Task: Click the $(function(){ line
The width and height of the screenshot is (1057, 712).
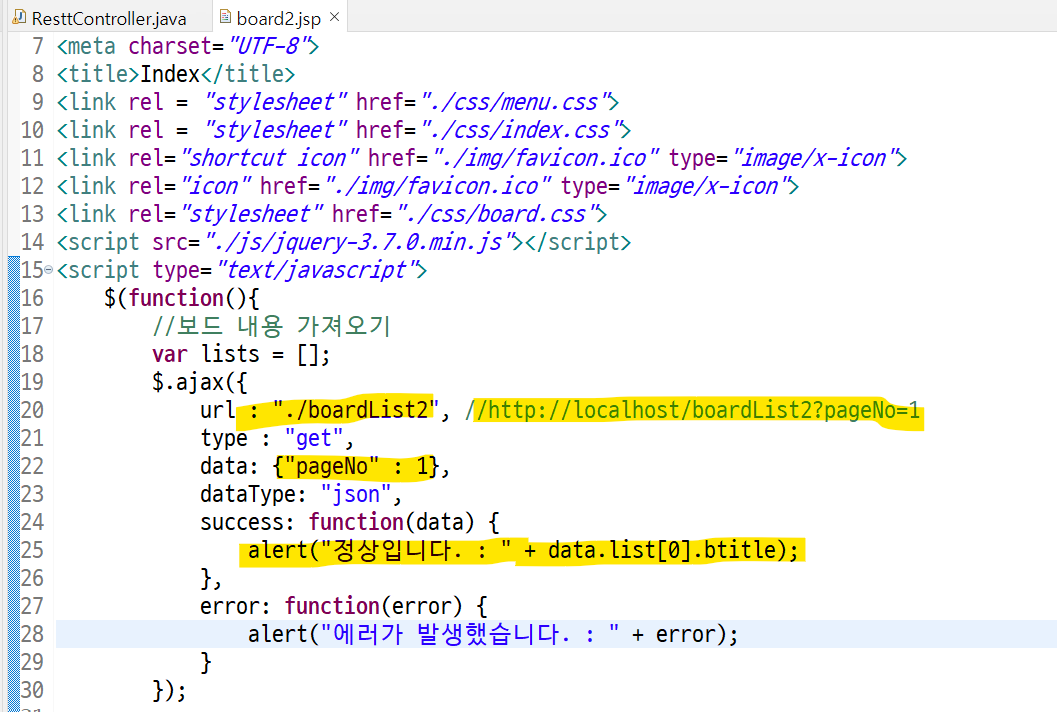Action: click(x=181, y=297)
